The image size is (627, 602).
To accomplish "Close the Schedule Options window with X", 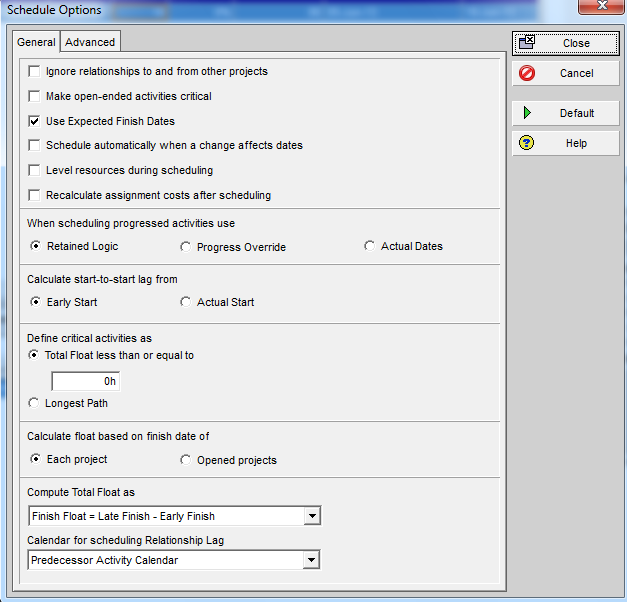I will [602, 6].
